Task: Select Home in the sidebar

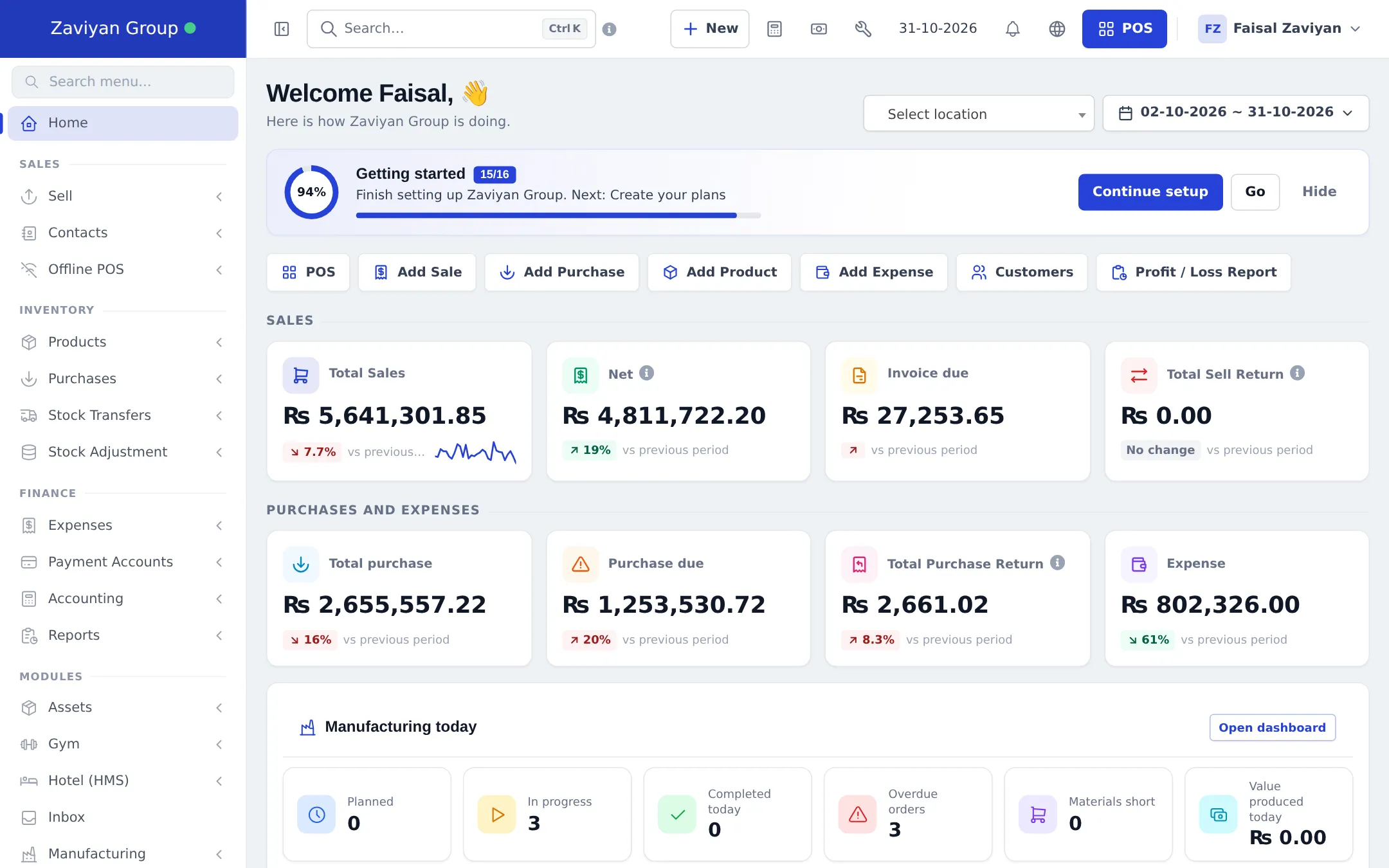Action: pyautogui.click(x=123, y=123)
